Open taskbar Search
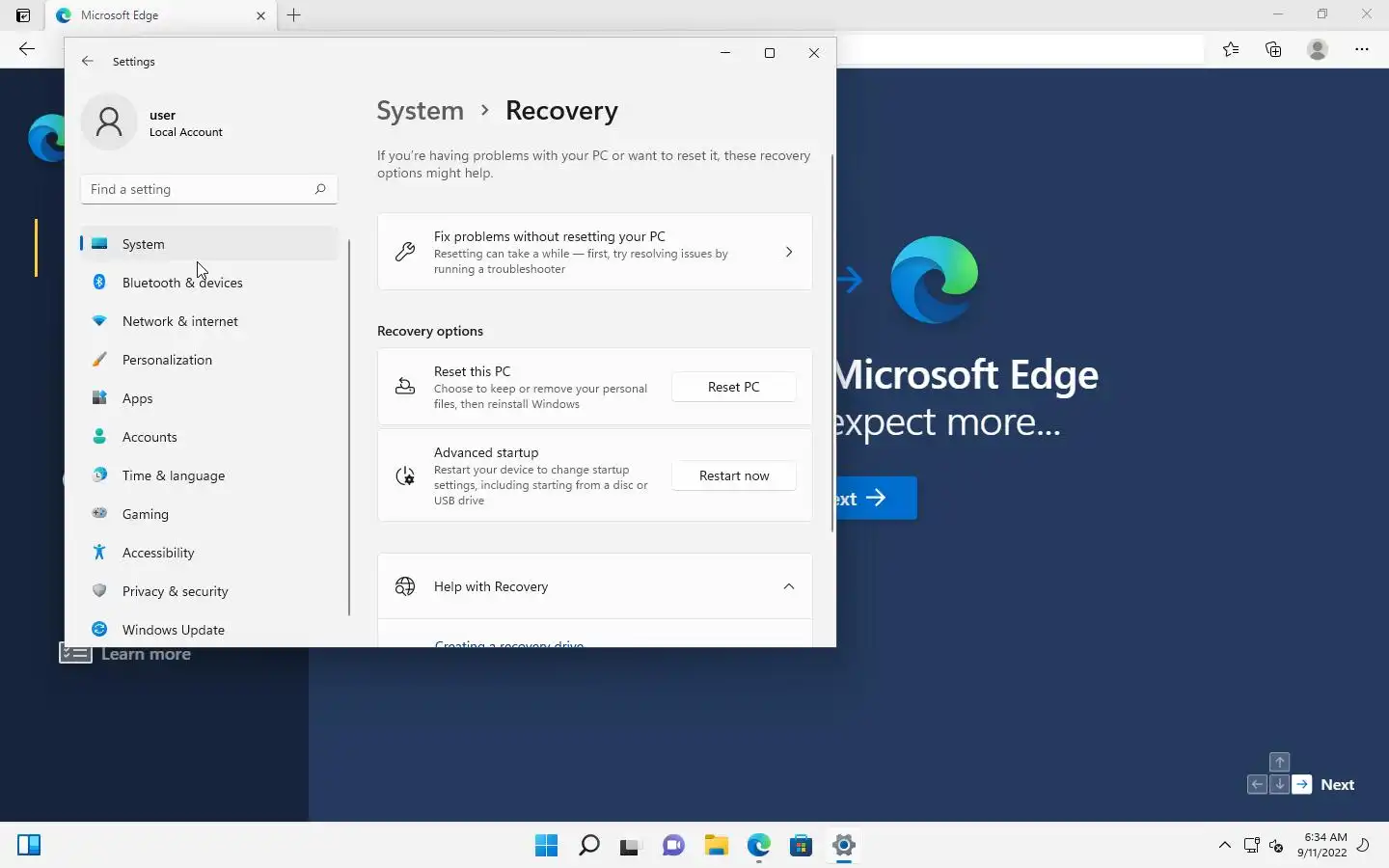 [x=588, y=846]
